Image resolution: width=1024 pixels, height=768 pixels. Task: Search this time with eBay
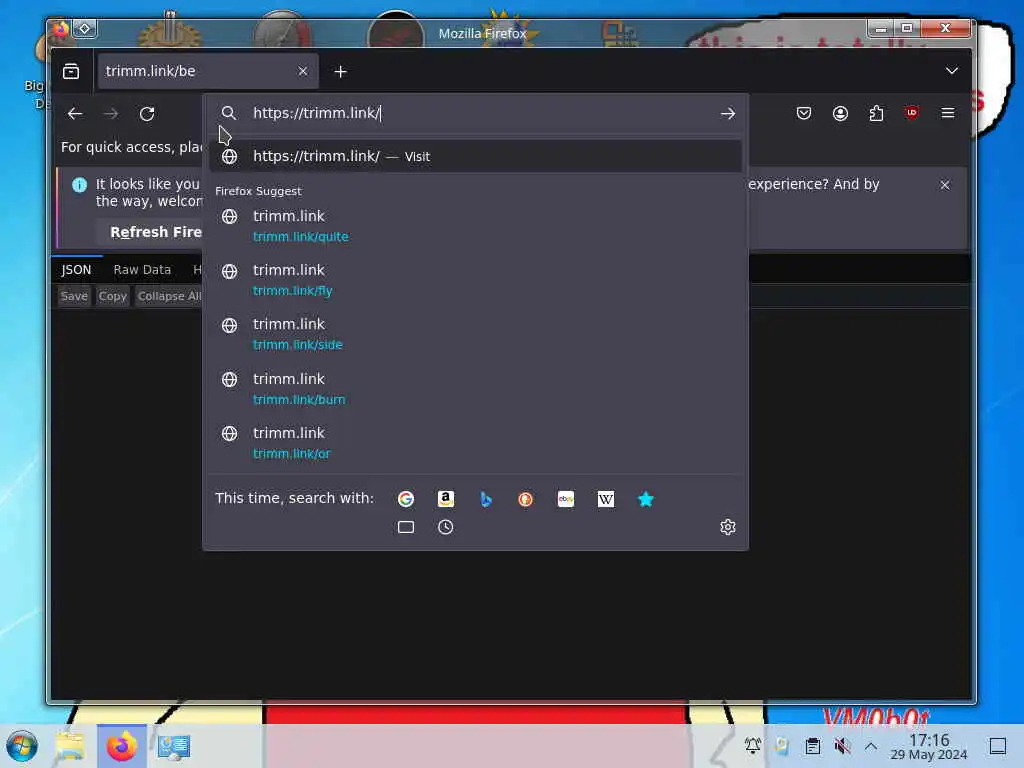[x=566, y=499]
